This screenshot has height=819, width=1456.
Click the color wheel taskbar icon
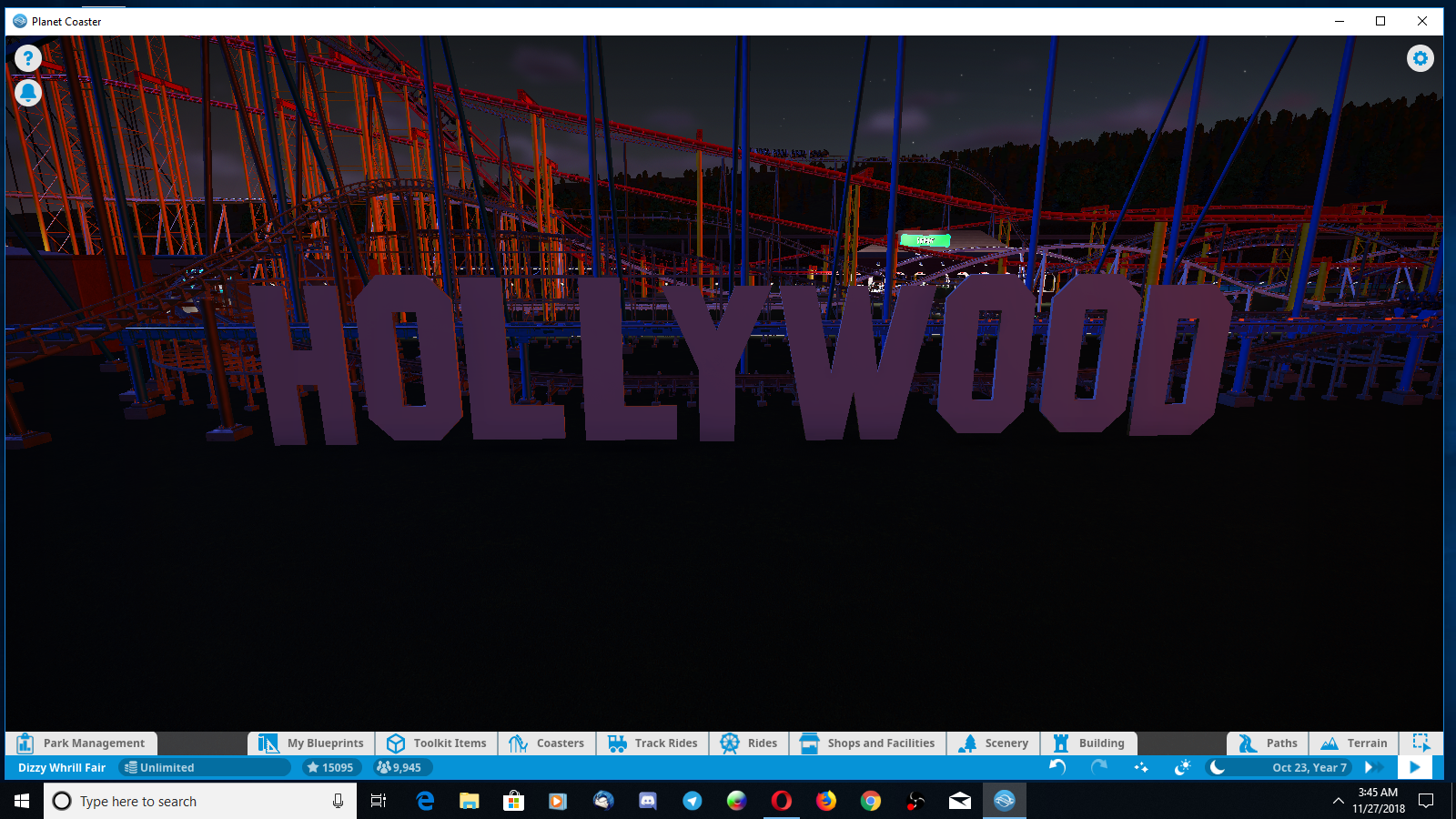click(x=736, y=801)
